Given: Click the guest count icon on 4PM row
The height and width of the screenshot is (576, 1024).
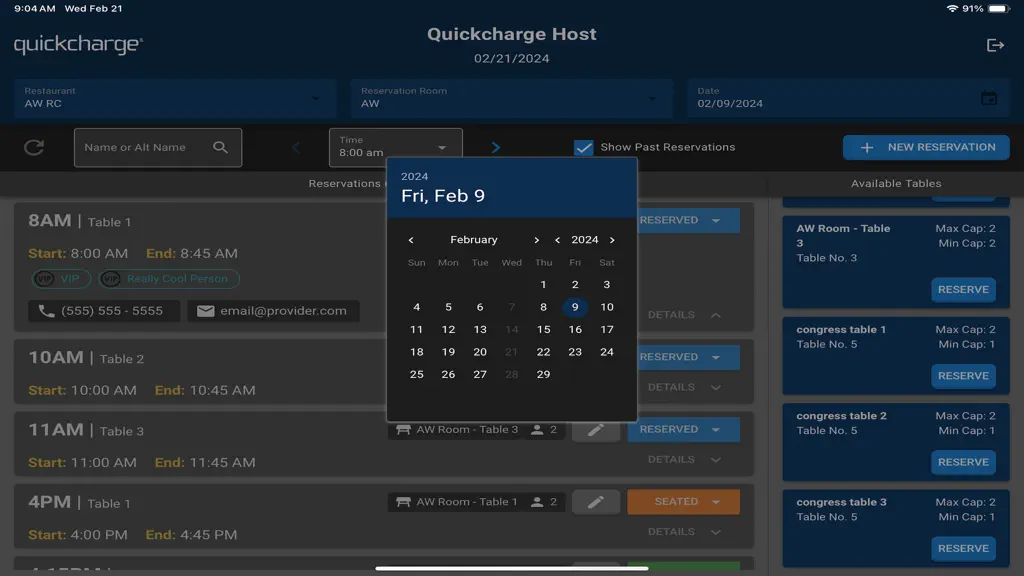Looking at the screenshot, I should (537, 502).
